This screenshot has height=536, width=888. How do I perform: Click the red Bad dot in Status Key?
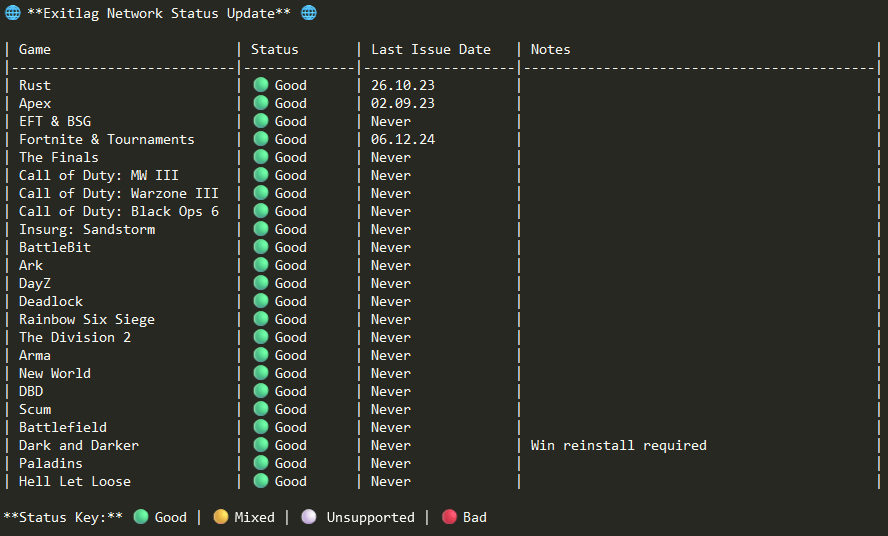449,517
